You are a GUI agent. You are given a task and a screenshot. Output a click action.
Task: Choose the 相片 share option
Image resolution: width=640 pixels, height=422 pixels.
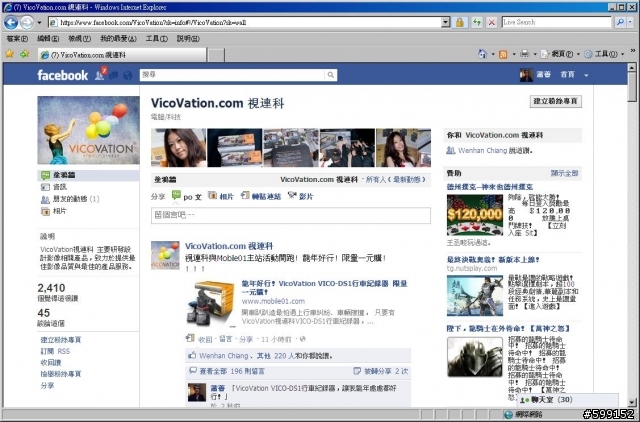pyautogui.click(x=221, y=196)
